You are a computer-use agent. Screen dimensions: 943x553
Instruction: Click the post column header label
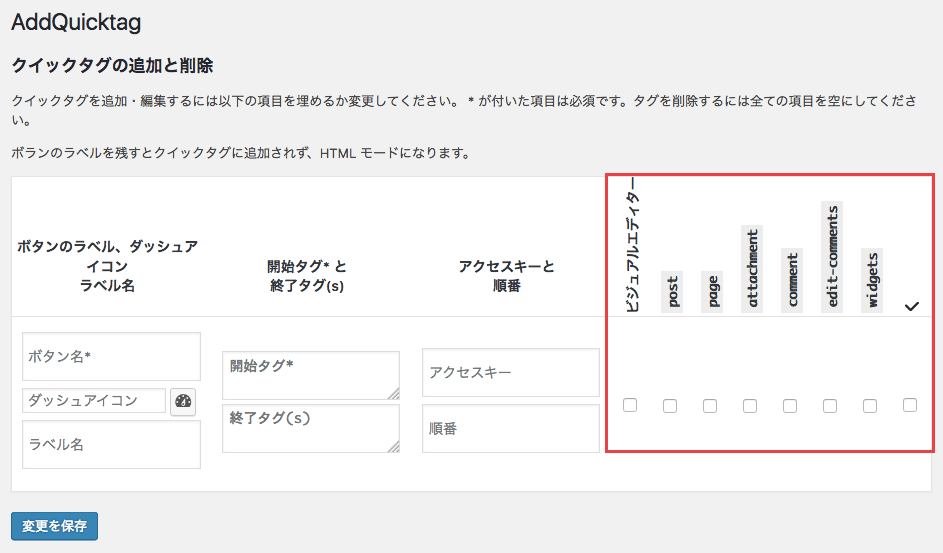(x=672, y=292)
